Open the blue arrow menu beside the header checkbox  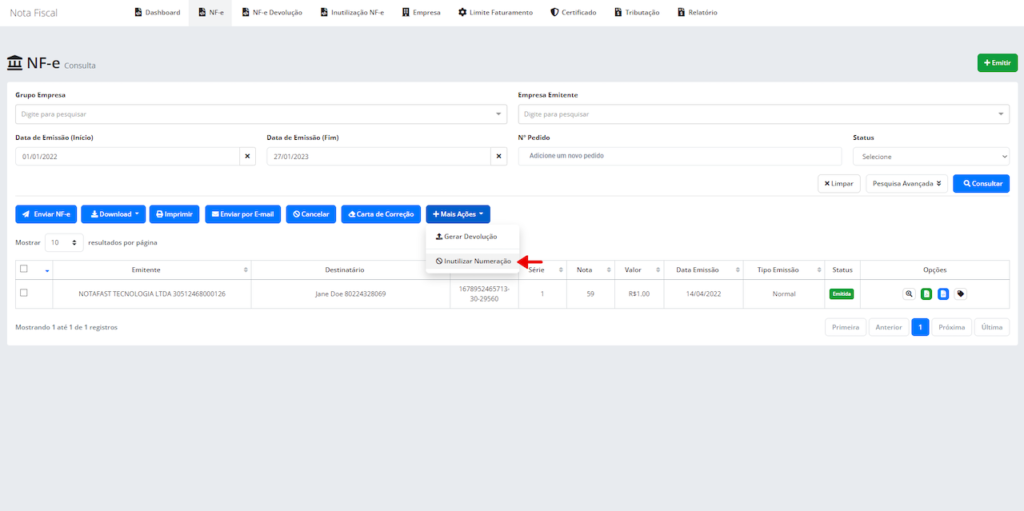tap(47, 271)
